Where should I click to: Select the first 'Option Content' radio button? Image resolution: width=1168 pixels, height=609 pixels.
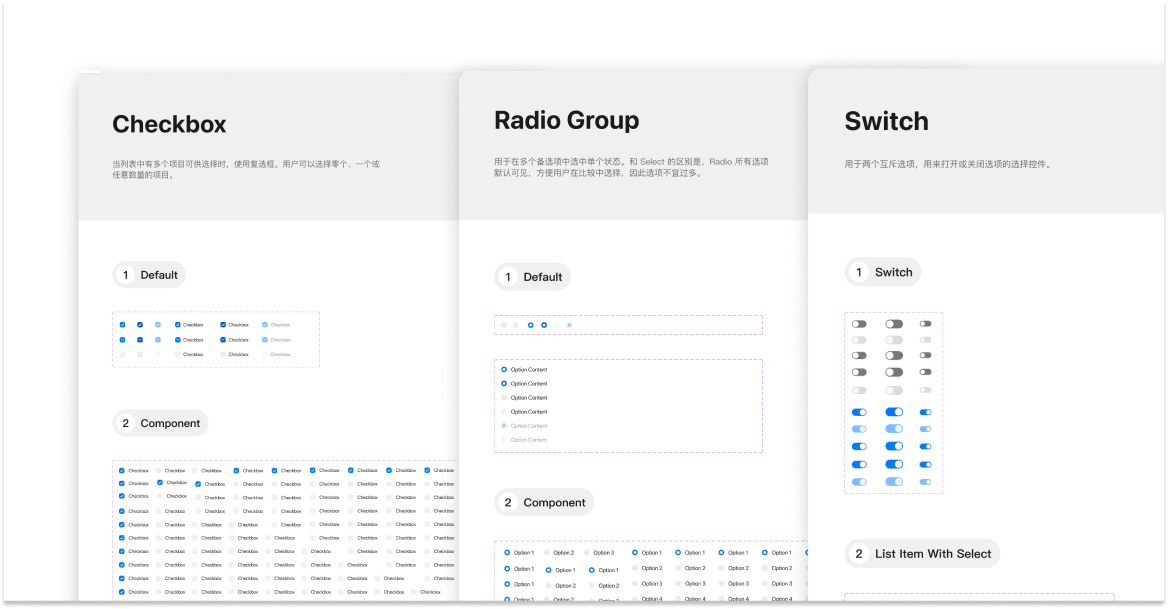click(x=504, y=370)
